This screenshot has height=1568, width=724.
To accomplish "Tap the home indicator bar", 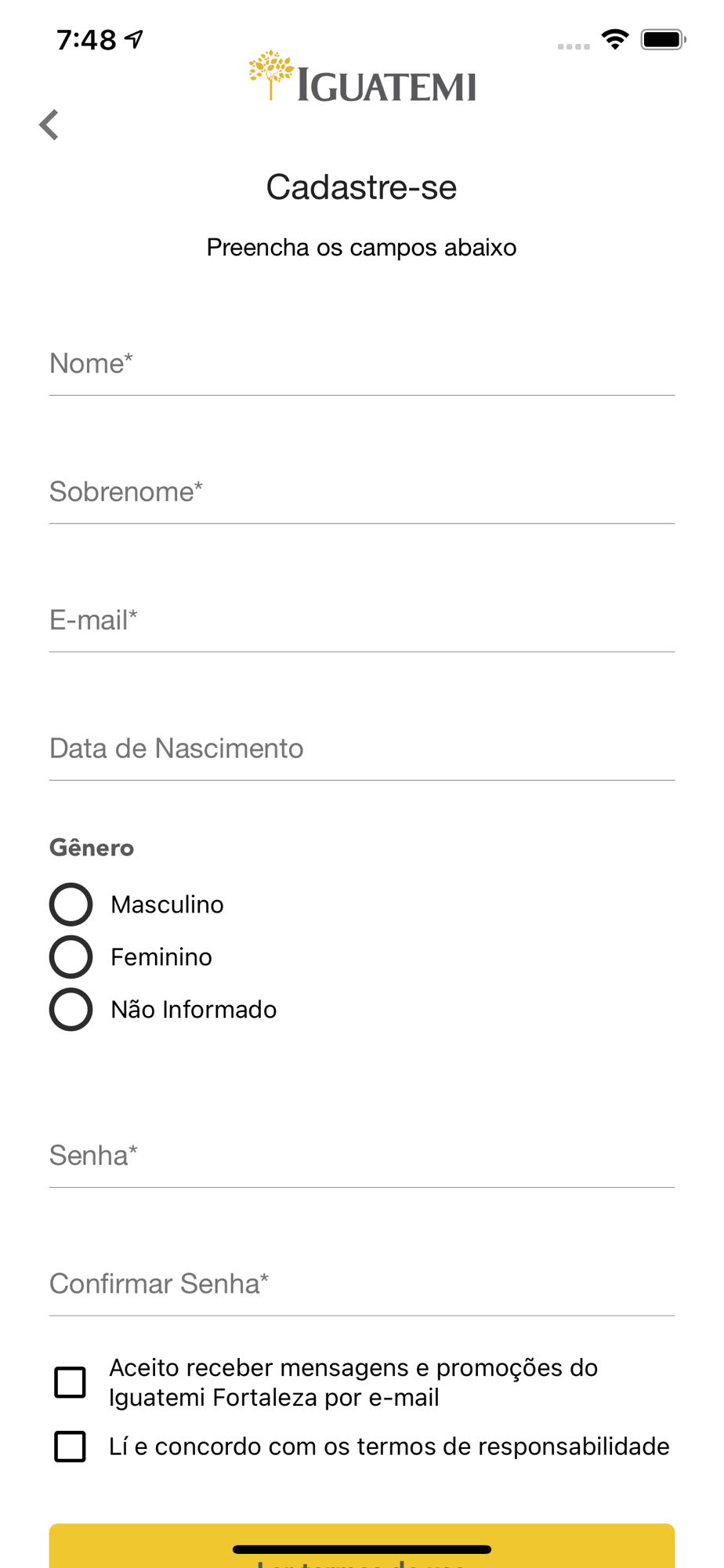I will pos(362,1549).
